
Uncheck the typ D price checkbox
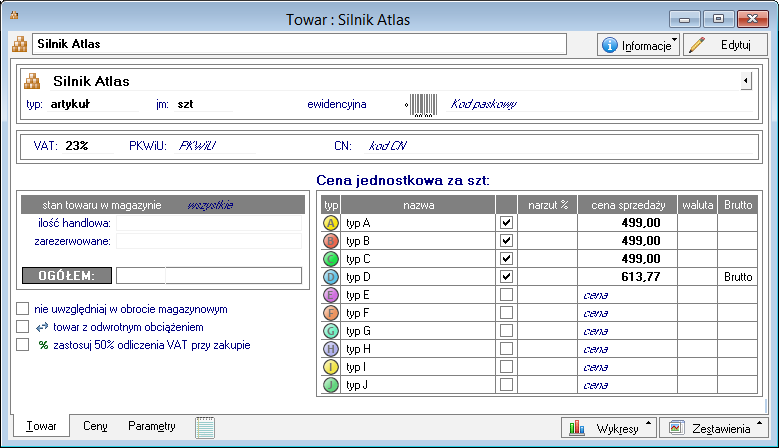(506, 276)
